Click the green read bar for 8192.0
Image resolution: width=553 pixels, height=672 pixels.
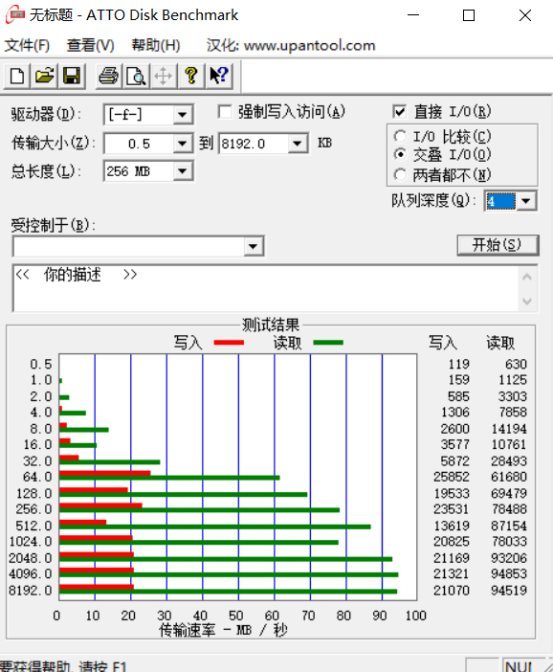pyautogui.click(x=228, y=592)
